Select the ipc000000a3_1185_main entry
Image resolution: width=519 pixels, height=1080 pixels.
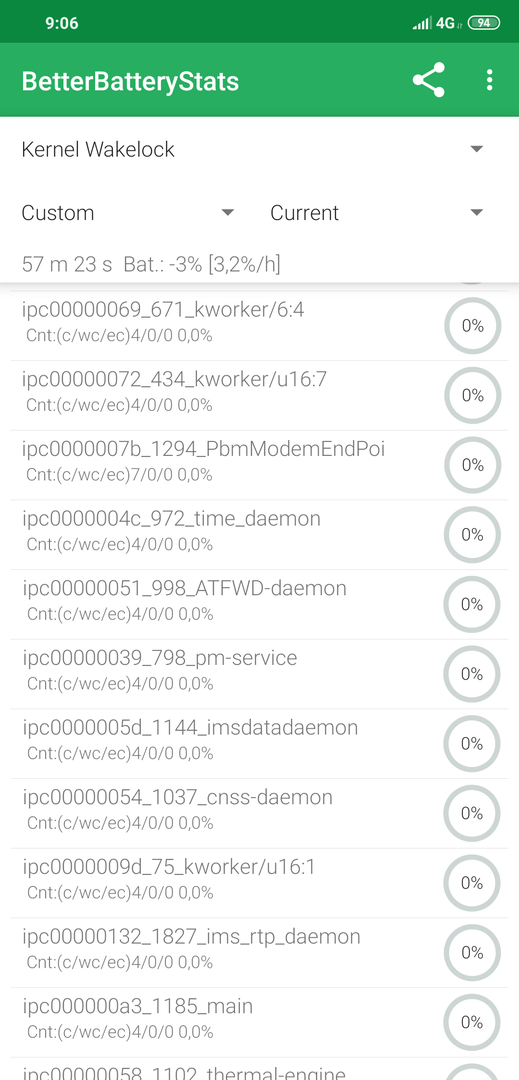[260, 1021]
